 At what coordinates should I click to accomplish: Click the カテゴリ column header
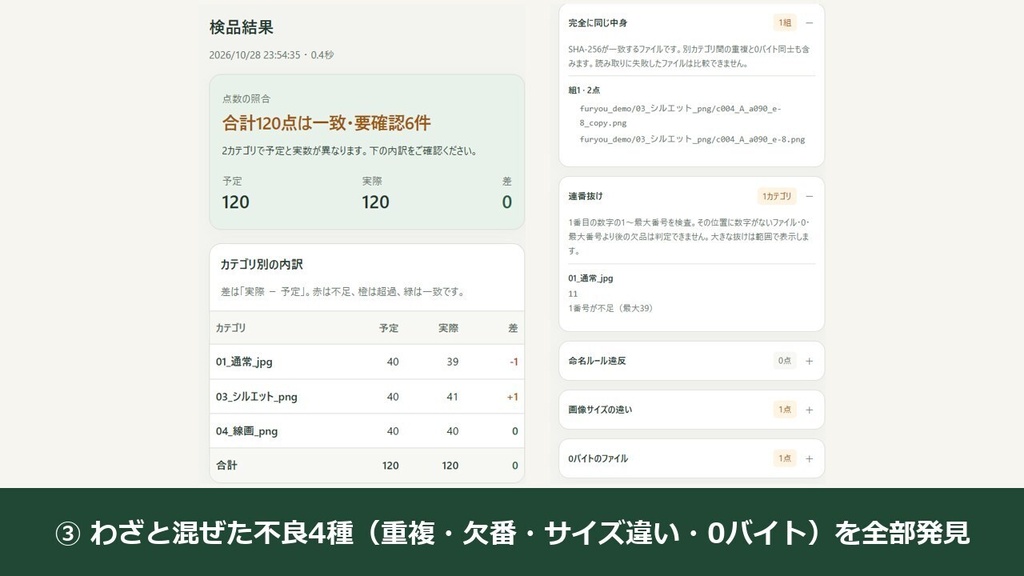click(x=231, y=328)
